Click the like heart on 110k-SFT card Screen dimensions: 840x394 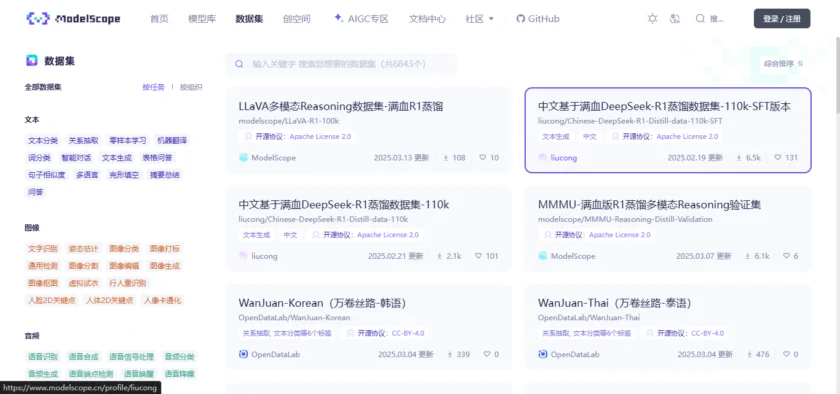[778, 158]
